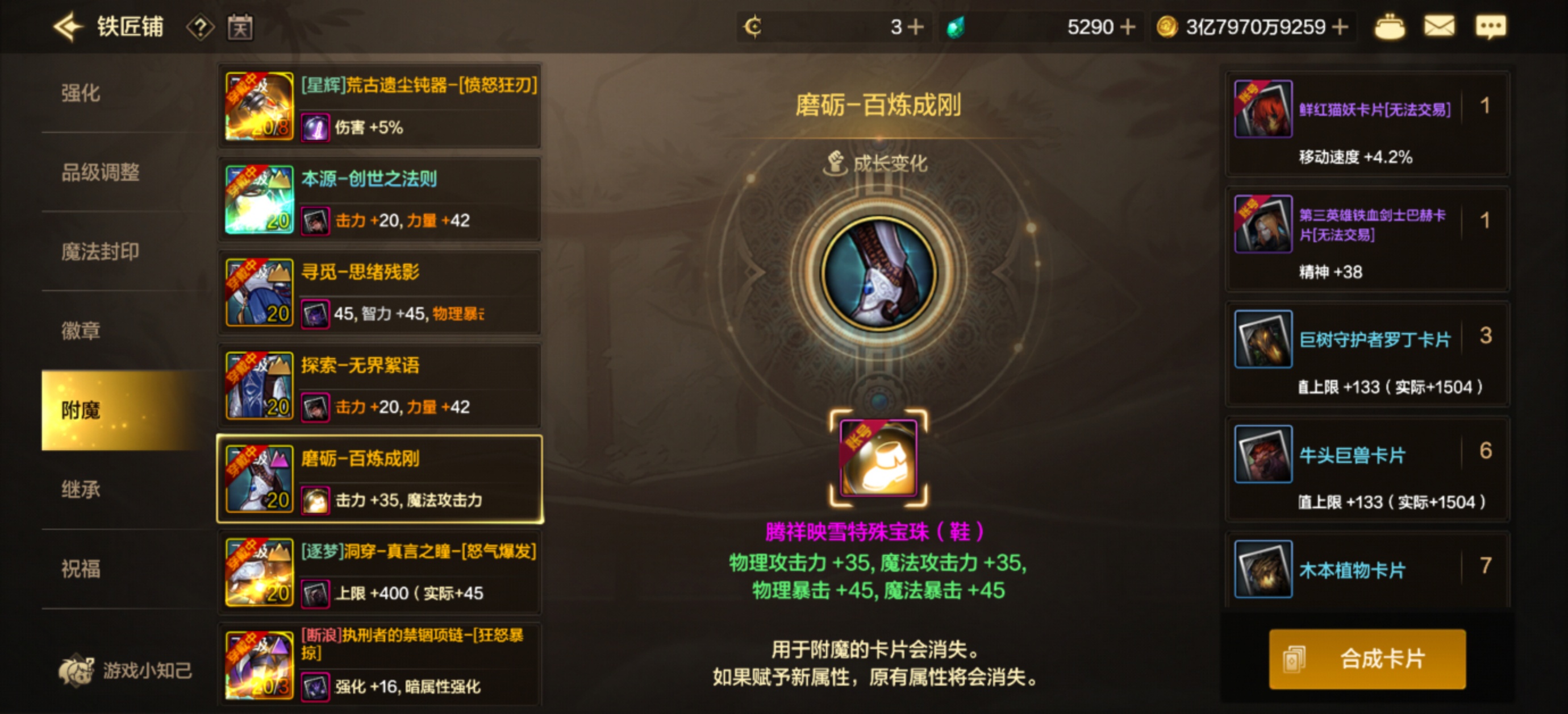Choose the 鲜红猫妖卡片 card
The width and height of the screenshot is (1568, 714).
pyautogui.click(x=1367, y=124)
